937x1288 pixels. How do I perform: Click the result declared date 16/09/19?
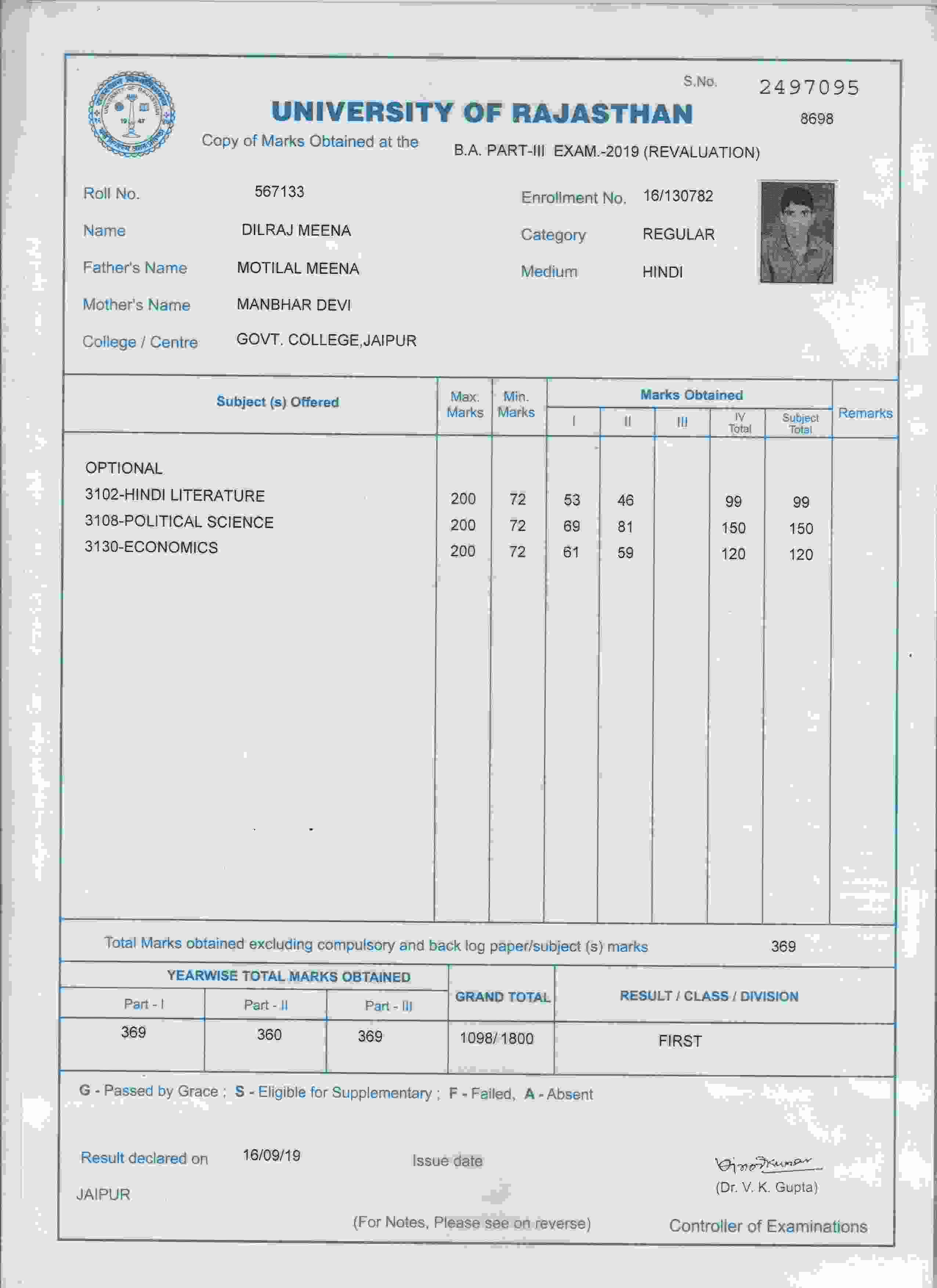(x=271, y=1156)
